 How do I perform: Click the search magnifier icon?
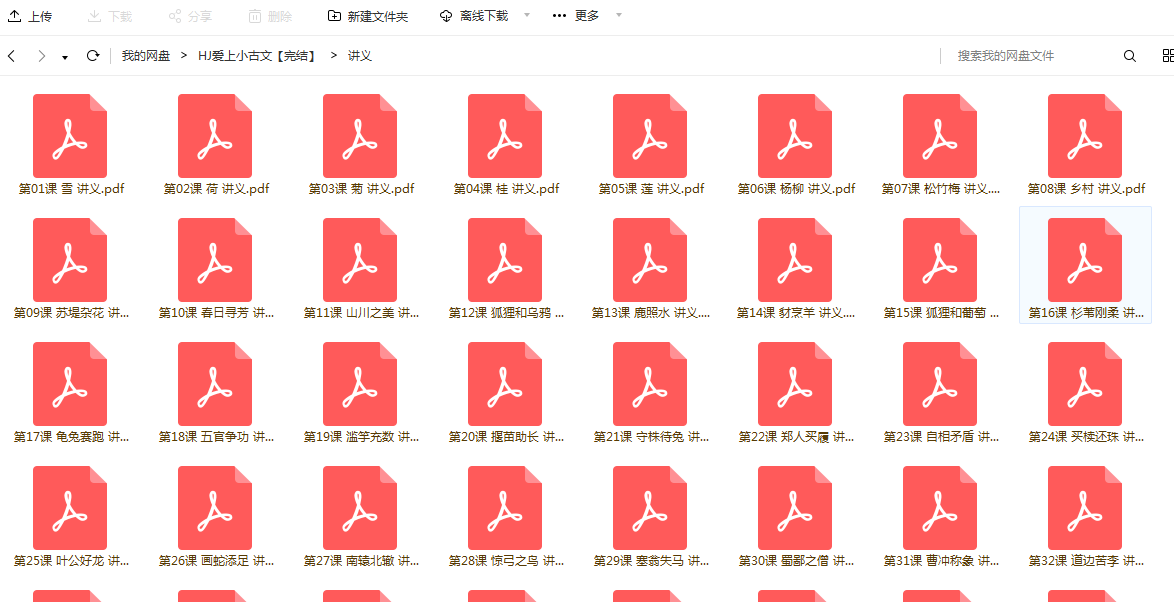click(1130, 55)
